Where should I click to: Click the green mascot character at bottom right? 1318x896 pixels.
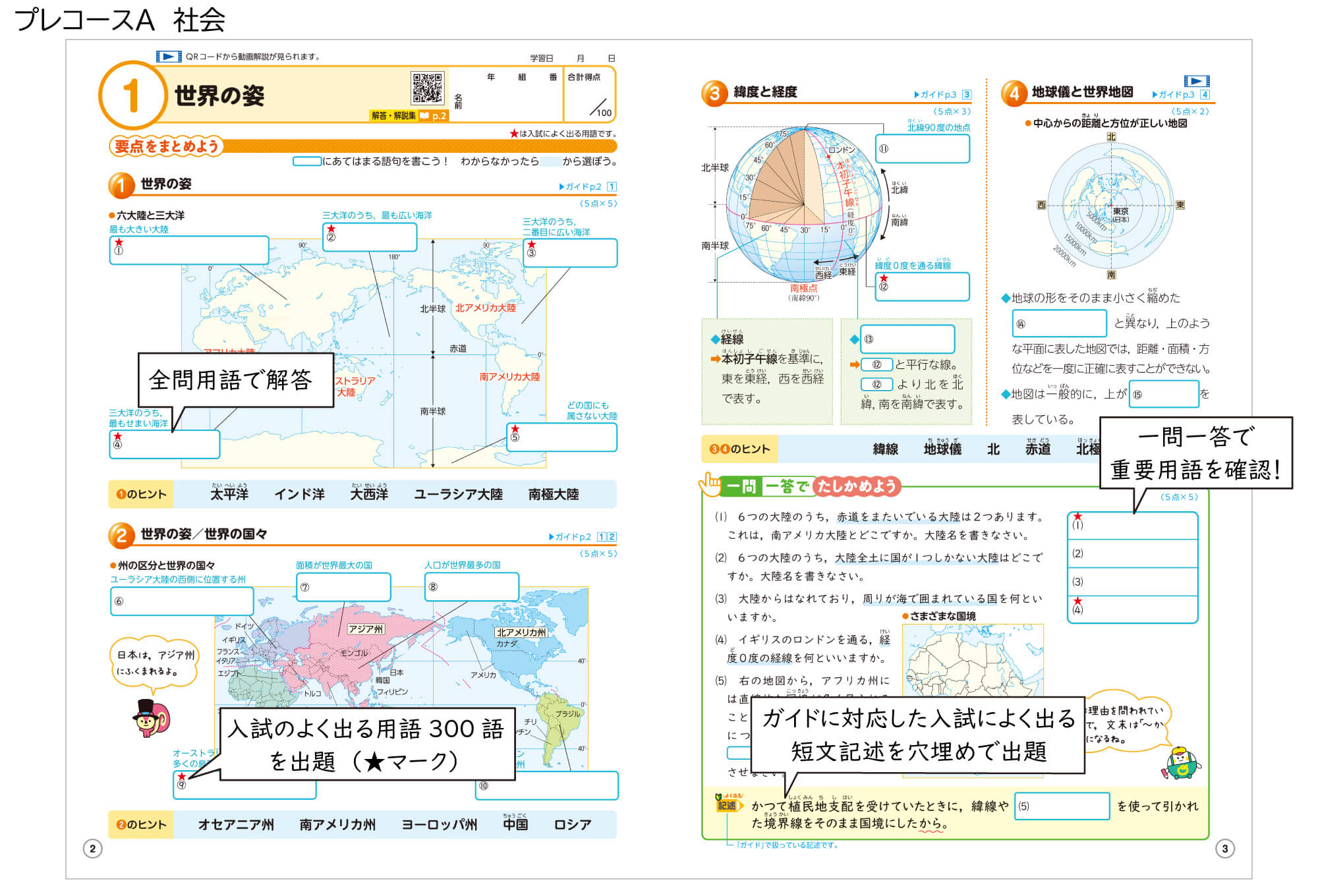point(1182,763)
